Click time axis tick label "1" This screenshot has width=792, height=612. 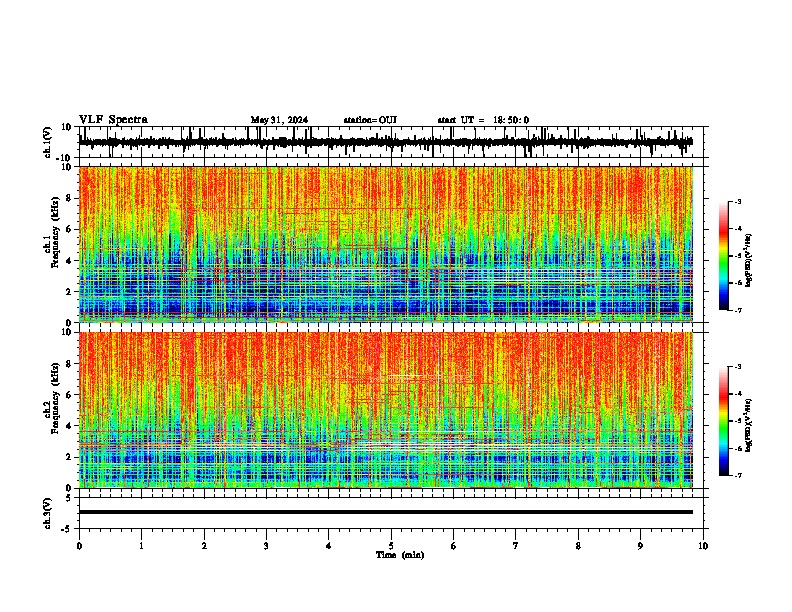141,546
